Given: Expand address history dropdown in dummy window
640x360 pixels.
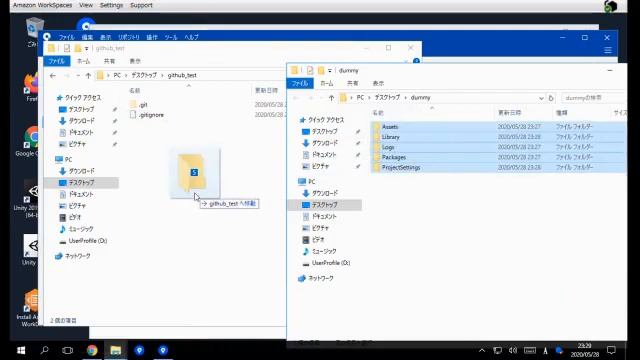Looking at the screenshot, I should tap(541, 98).
